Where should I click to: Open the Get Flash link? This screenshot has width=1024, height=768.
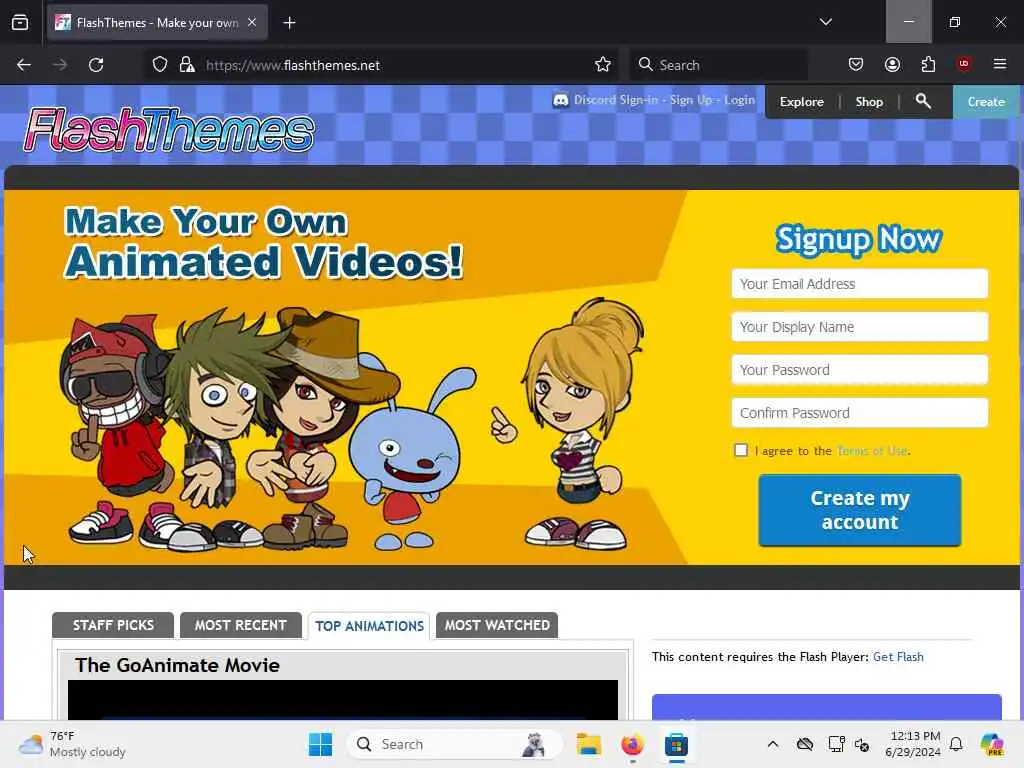tap(898, 657)
